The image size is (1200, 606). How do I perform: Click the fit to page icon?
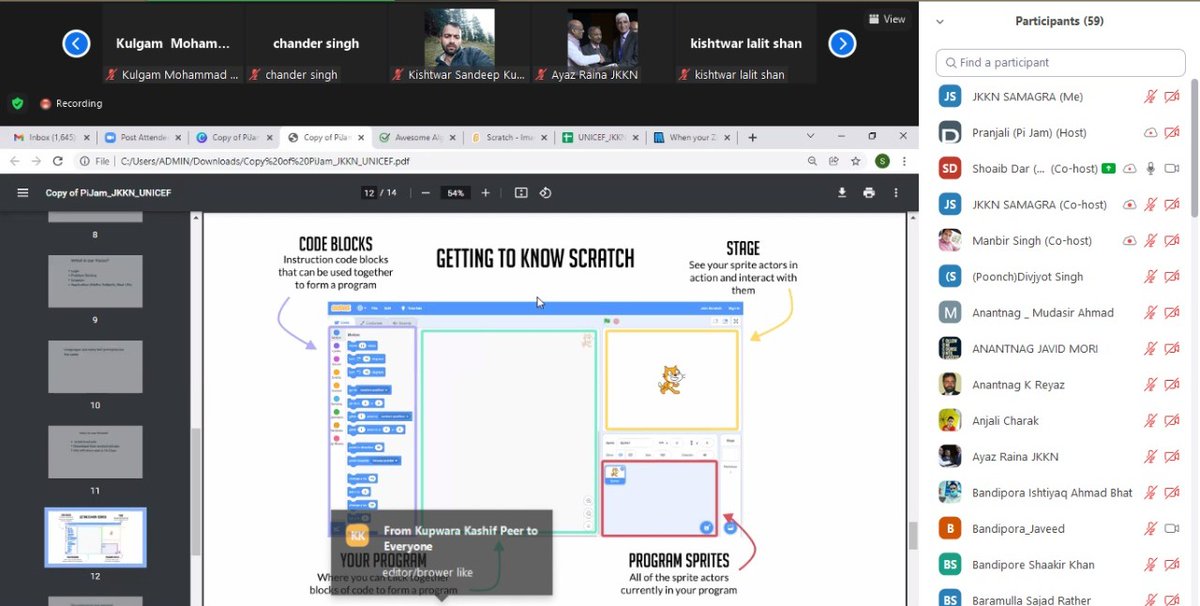[x=521, y=193]
